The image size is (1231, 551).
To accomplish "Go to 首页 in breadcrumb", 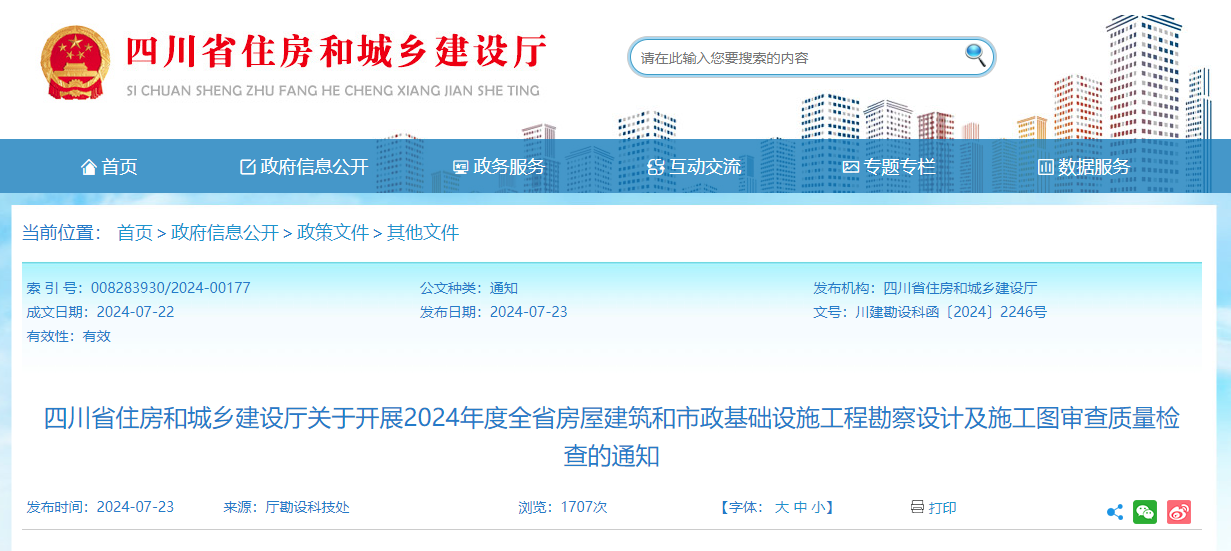I will [x=135, y=233].
